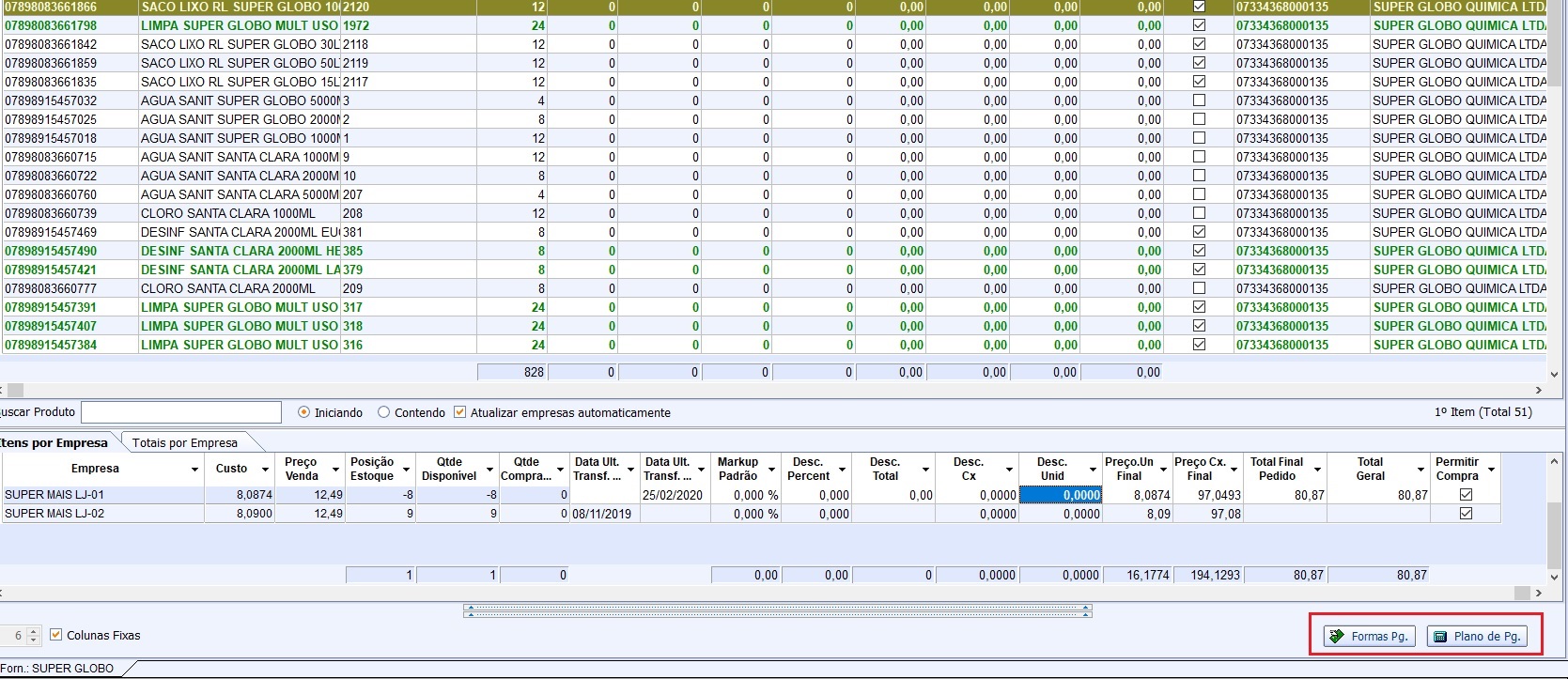The width and height of the screenshot is (1568, 679).
Task: Open the Preço Cx. Final column filter dropdown
Action: [1234, 469]
